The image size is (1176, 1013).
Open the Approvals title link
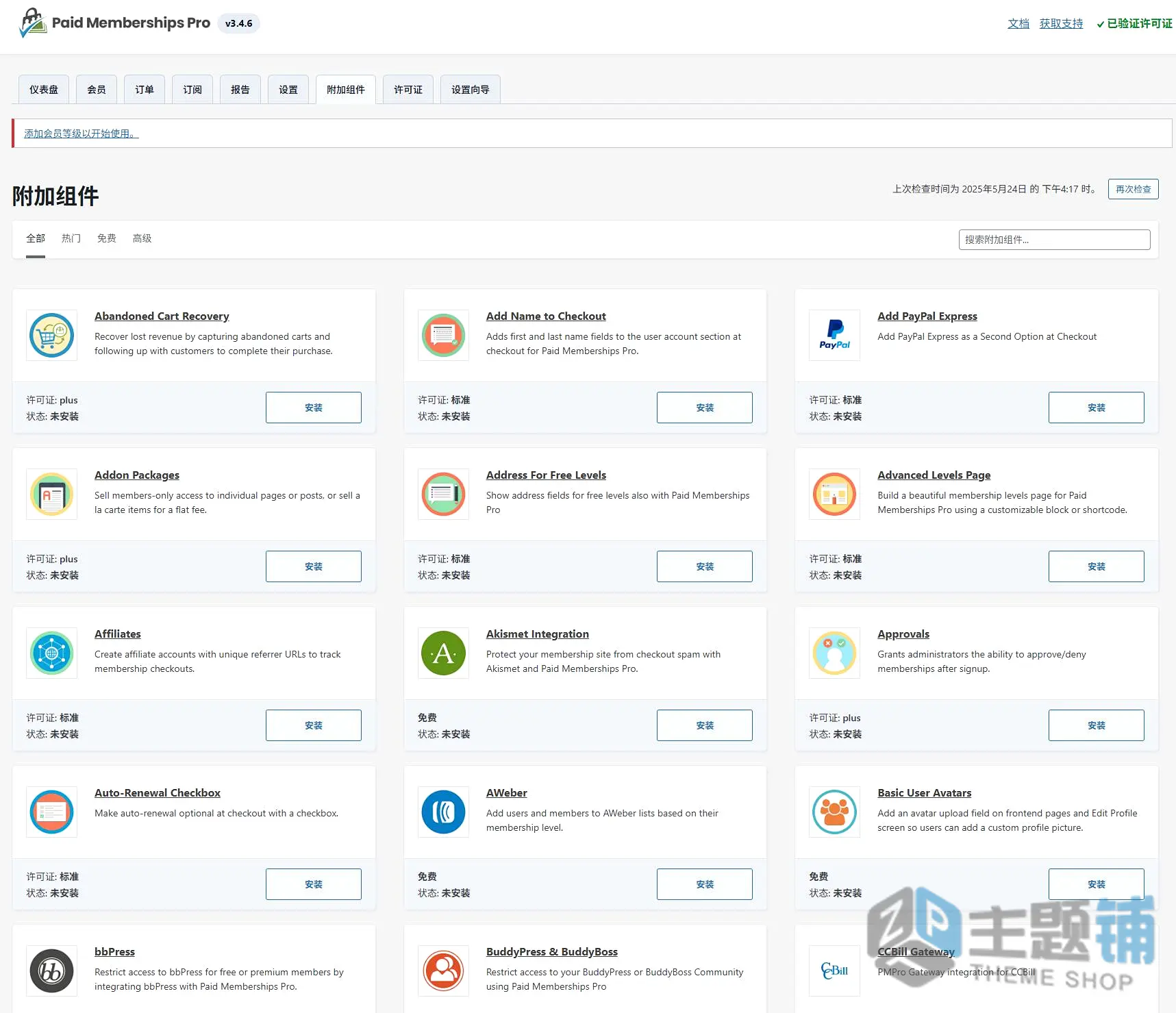(903, 634)
